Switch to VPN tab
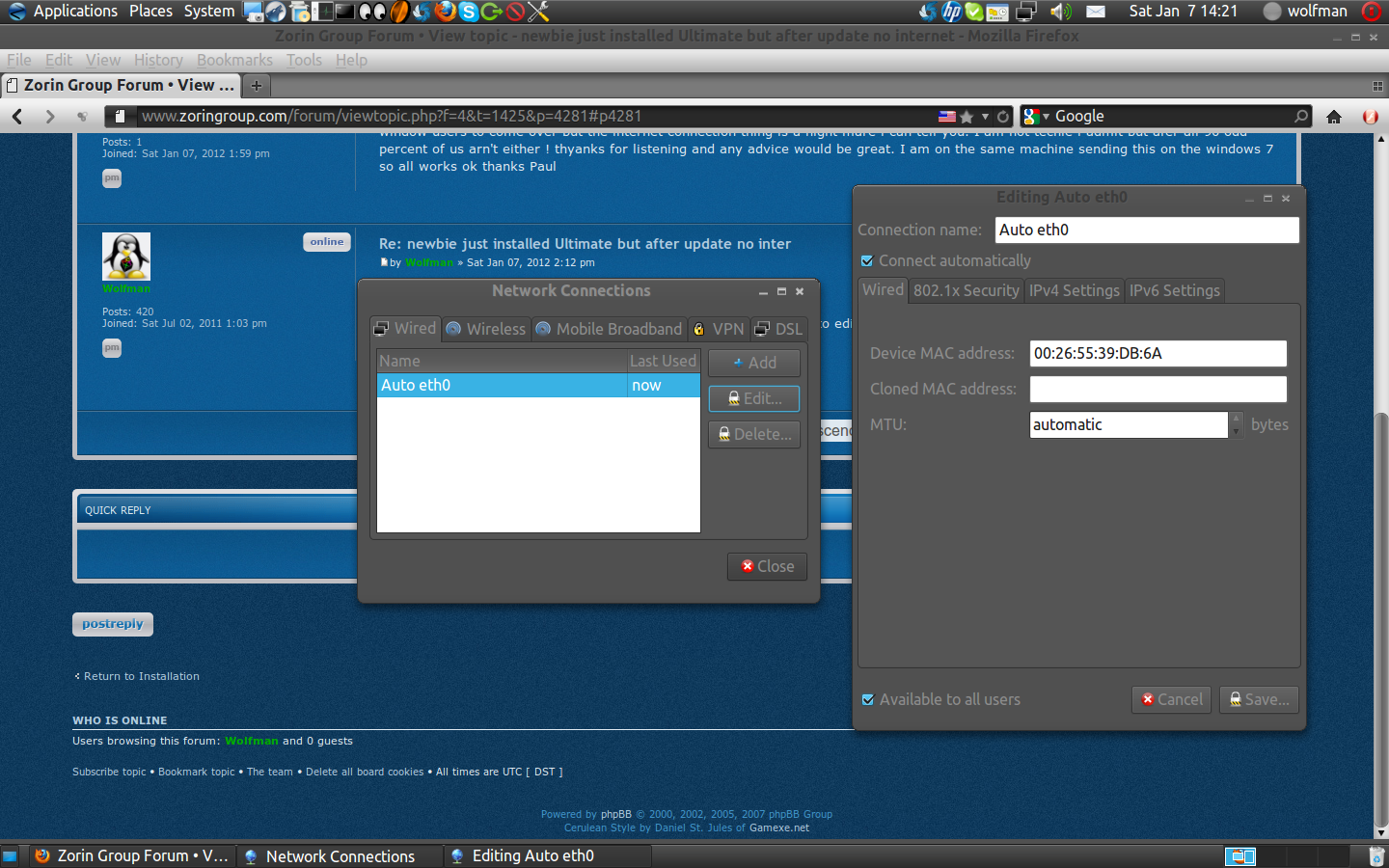The height and width of the screenshot is (868, 1389). 719,329
